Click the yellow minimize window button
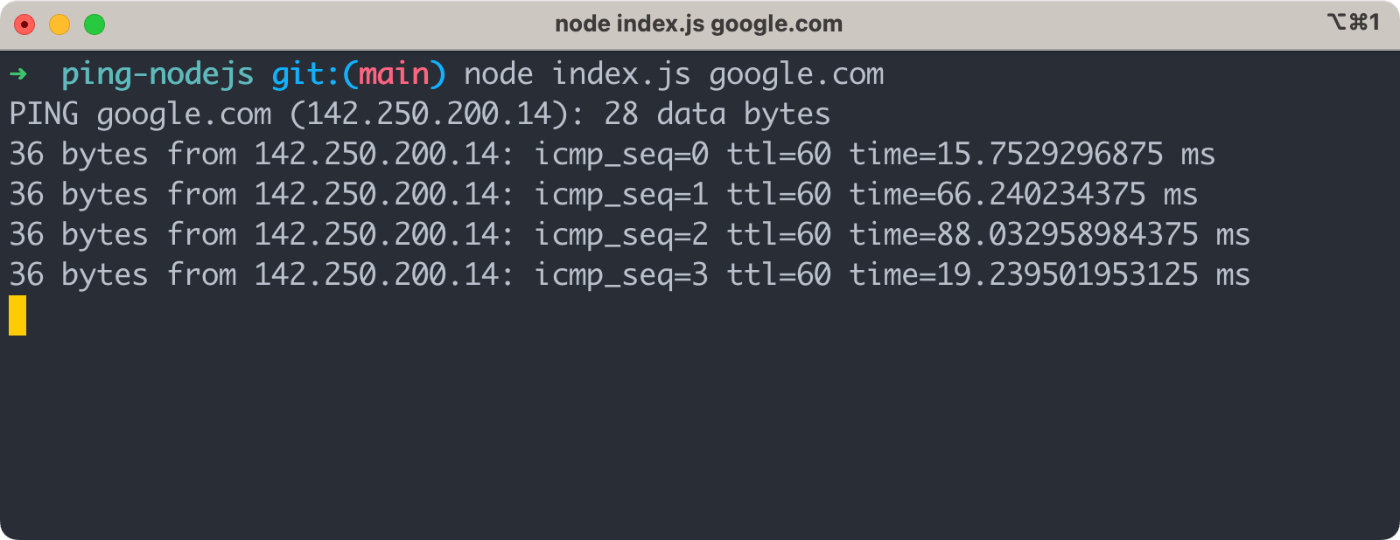The width and height of the screenshot is (1400, 540). pyautogui.click(x=59, y=25)
